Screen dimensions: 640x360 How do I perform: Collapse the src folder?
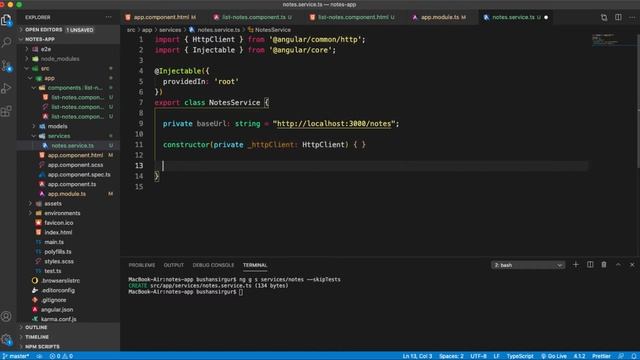tap(44, 68)
